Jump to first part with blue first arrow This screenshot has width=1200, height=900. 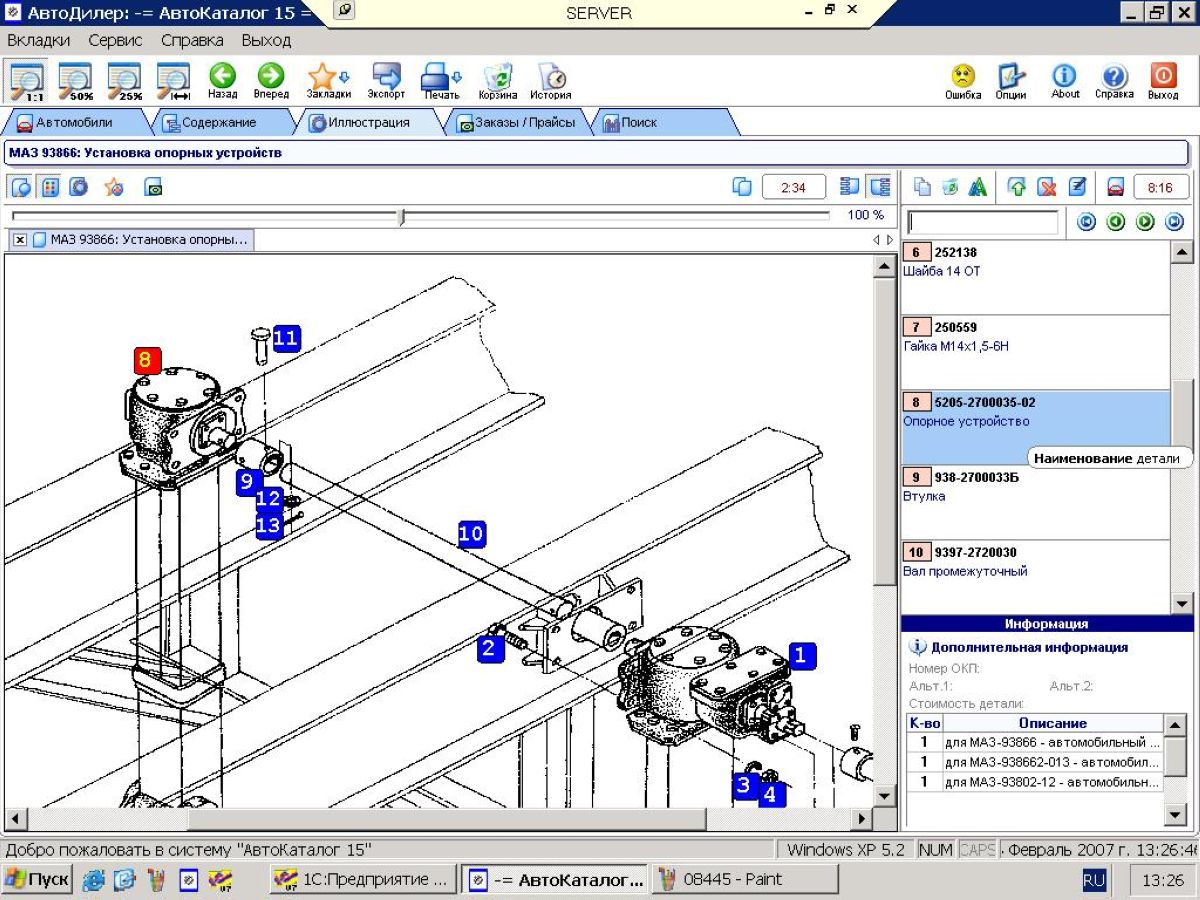coord(1086,222)
